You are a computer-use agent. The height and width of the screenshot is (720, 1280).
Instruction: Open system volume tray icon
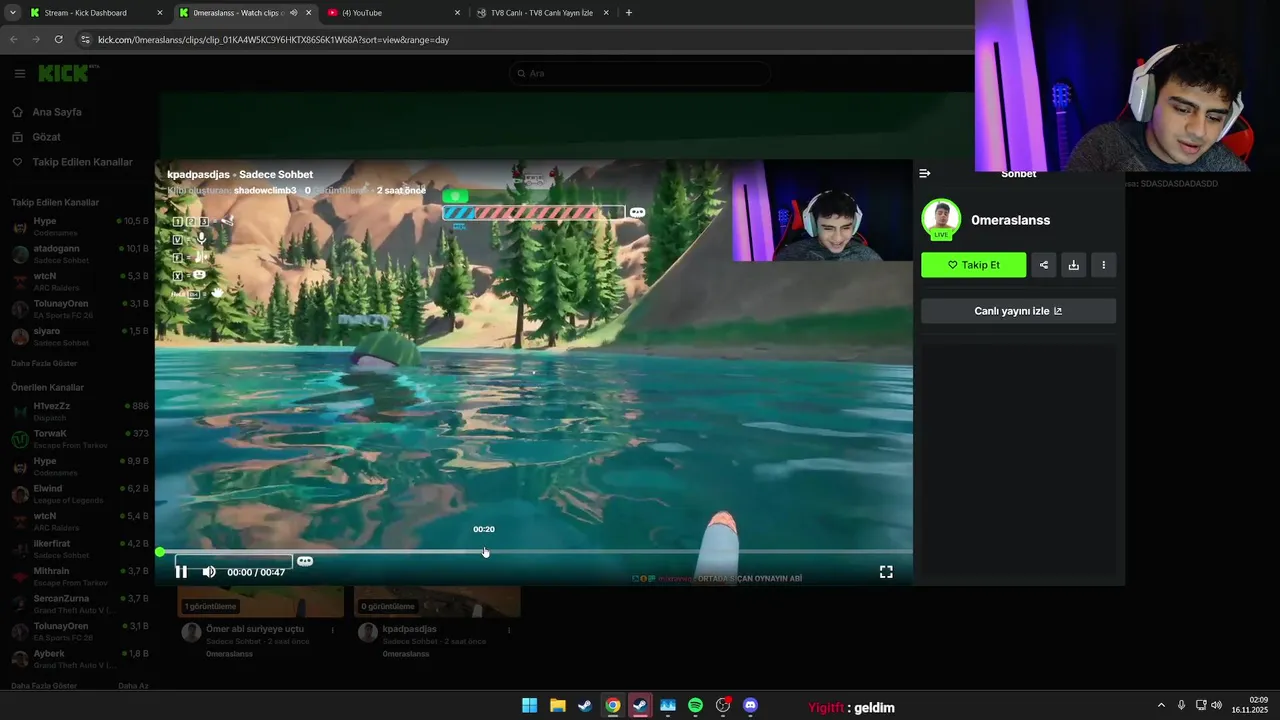(x=1216, y=705)
